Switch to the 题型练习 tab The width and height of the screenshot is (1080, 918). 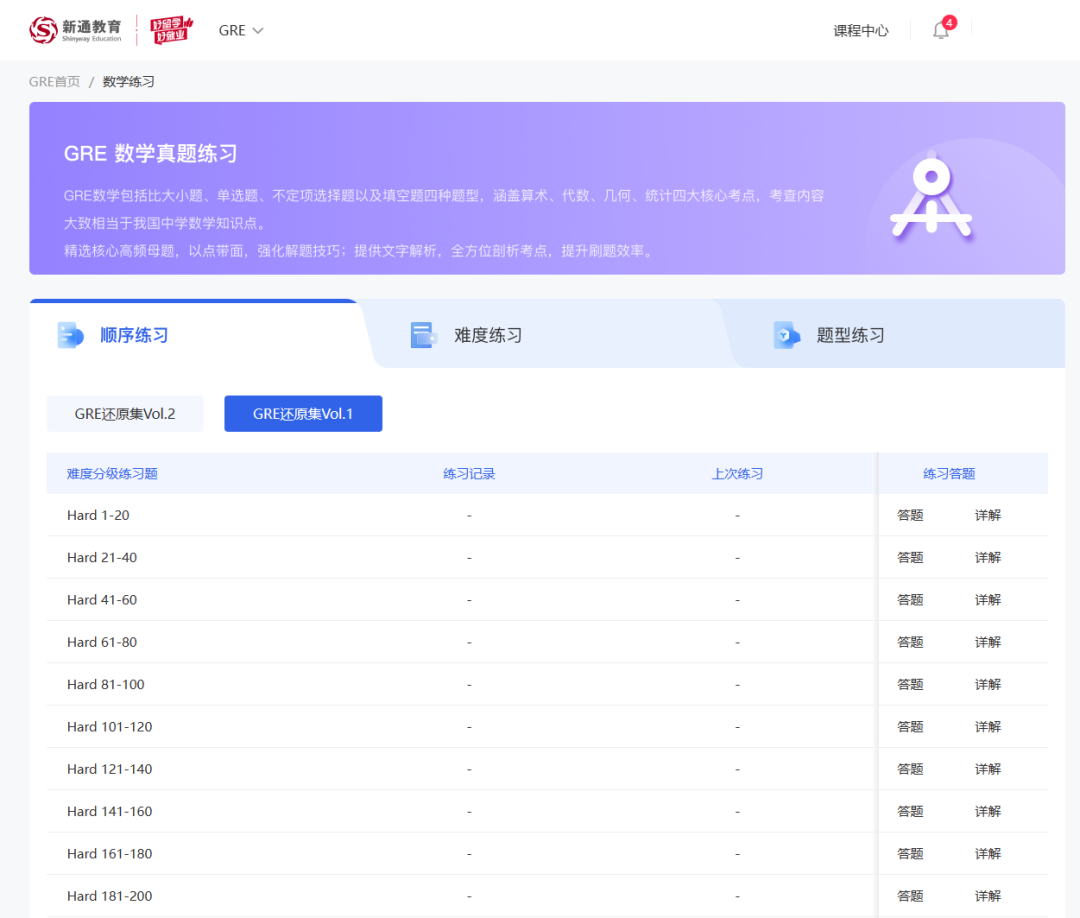pos(851,335)
